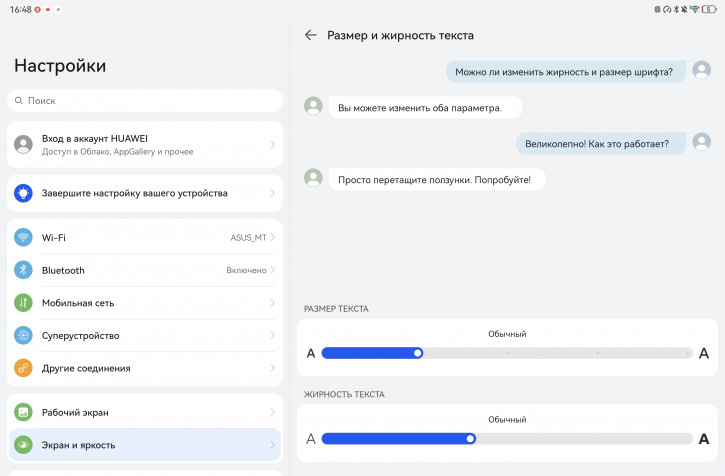Click 'Доступ в Облако, AppGallery и прочее' subtitle
The image size is (725, 476).
point(117,152)
